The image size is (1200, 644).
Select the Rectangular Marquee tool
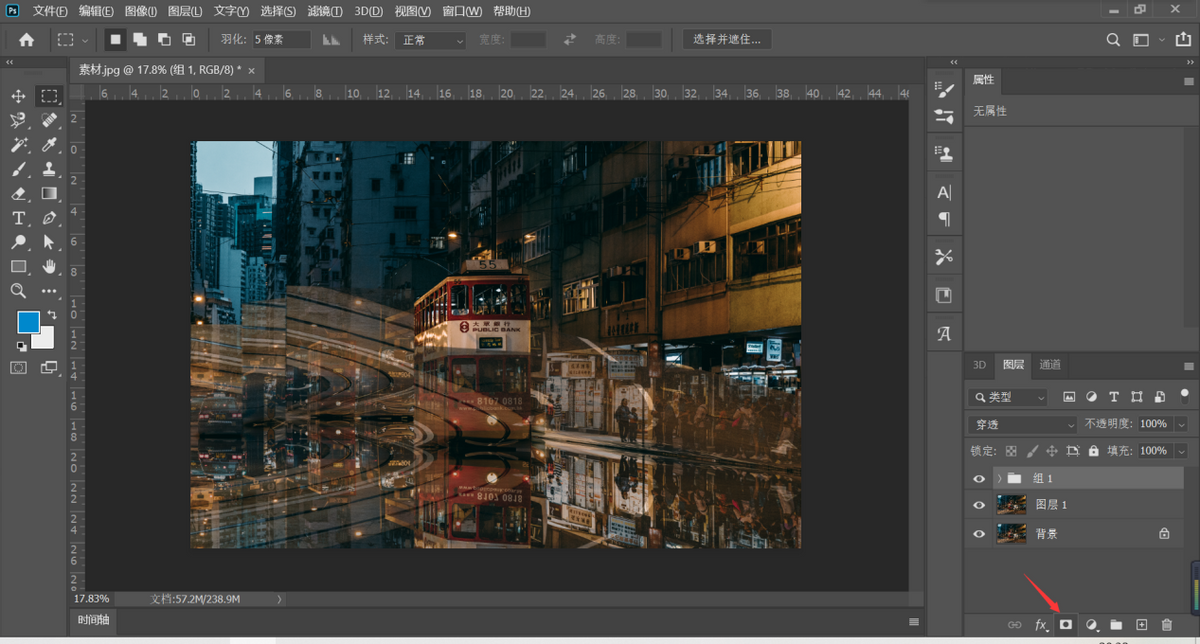tap(49, 96)
